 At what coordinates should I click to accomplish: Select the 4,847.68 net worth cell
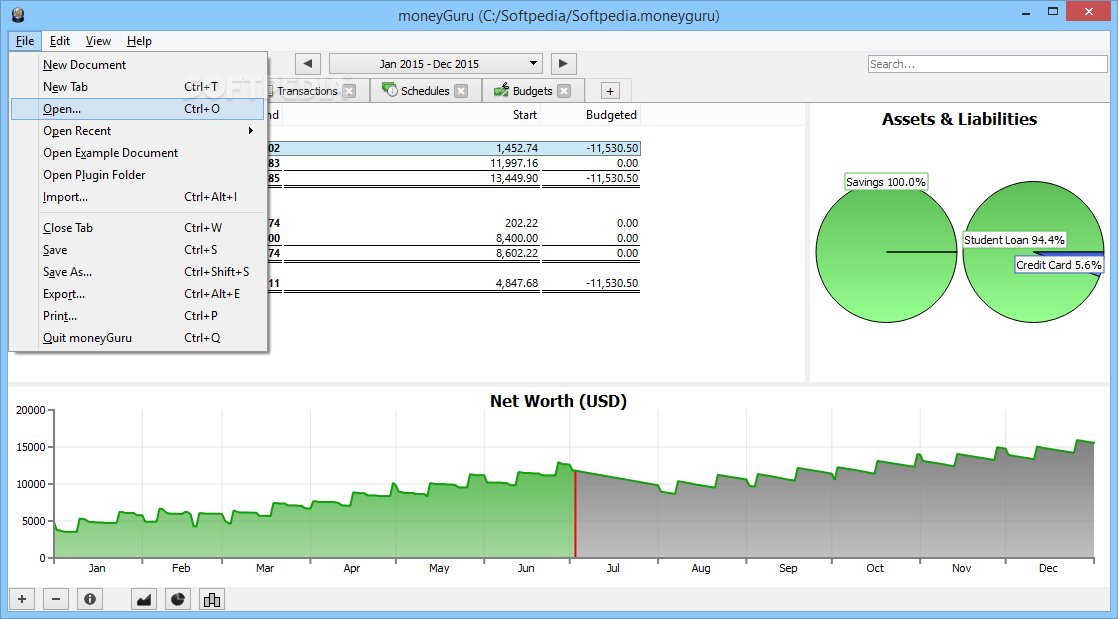(x=517, y=283)
